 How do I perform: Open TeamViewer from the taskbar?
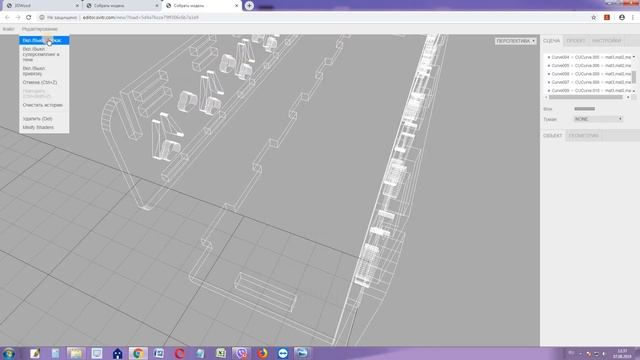click(x=282, y=353)
